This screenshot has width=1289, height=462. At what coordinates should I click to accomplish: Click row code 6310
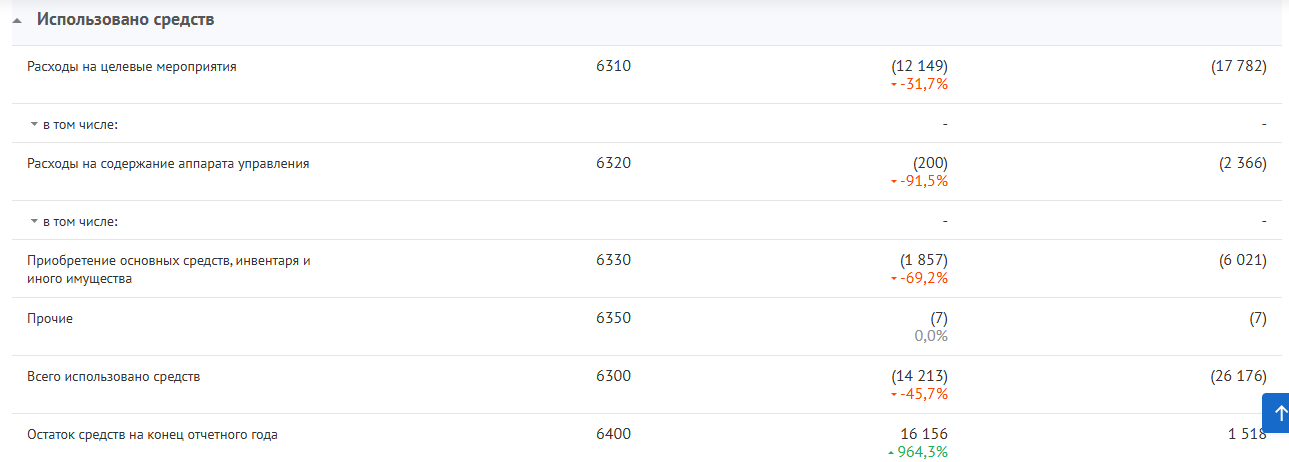click(613, 67)
